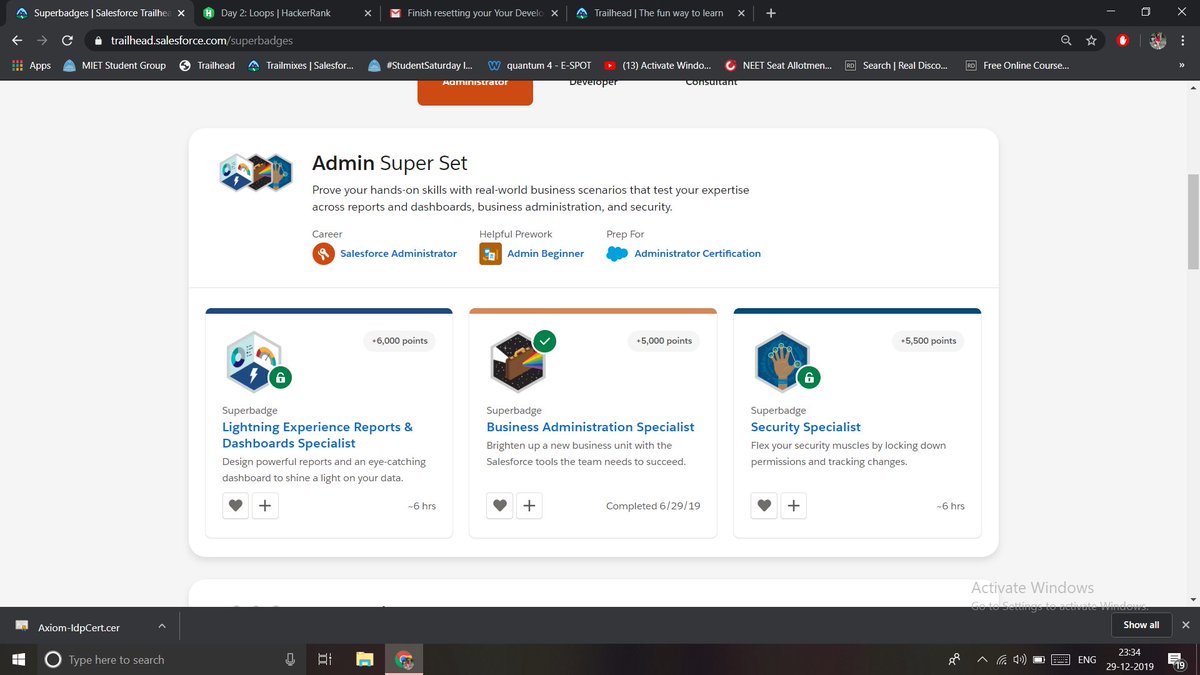Viewport: 1200px width, 675px height.
Task: Click the +5,500 points pill
Action: coord(928,341)
